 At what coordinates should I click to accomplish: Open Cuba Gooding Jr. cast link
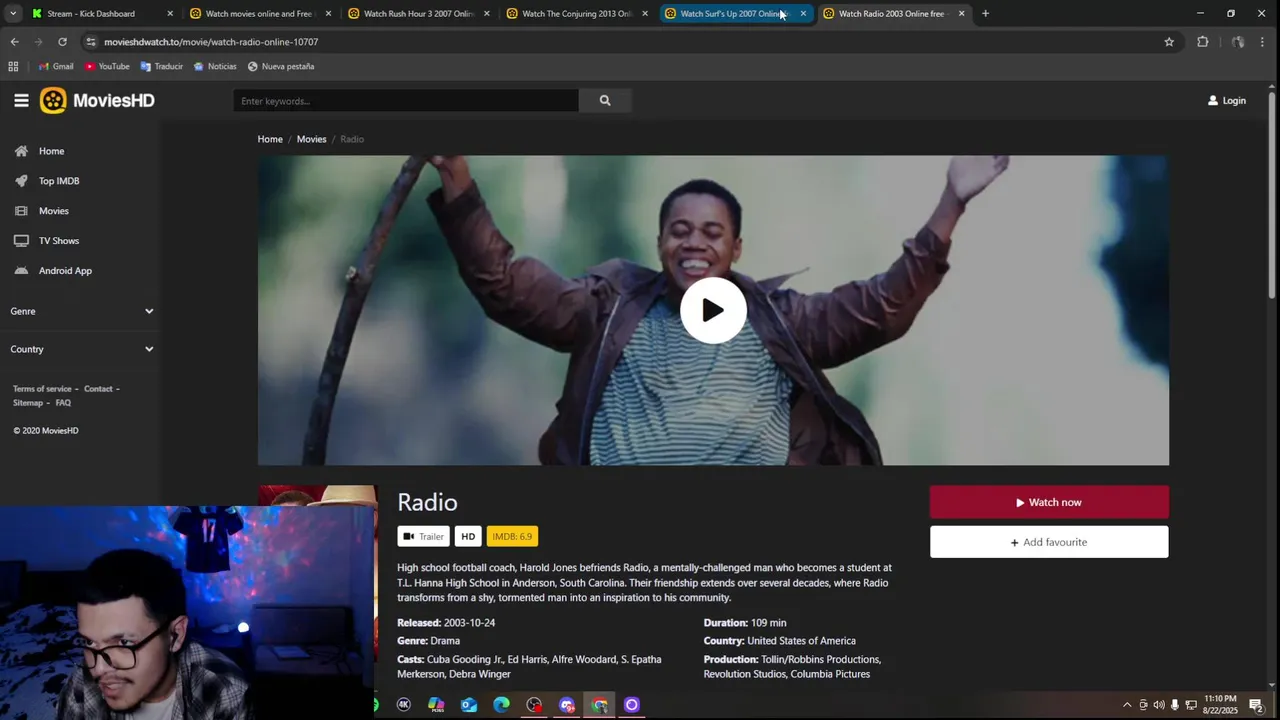464,660
